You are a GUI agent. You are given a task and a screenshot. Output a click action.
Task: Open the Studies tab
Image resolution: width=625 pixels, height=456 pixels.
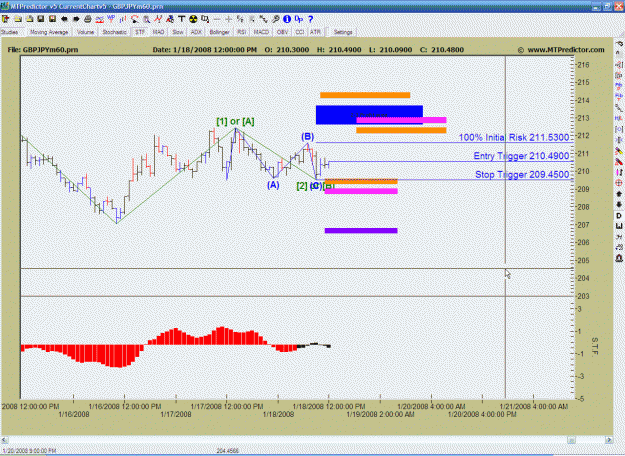(x=9, y=32)
